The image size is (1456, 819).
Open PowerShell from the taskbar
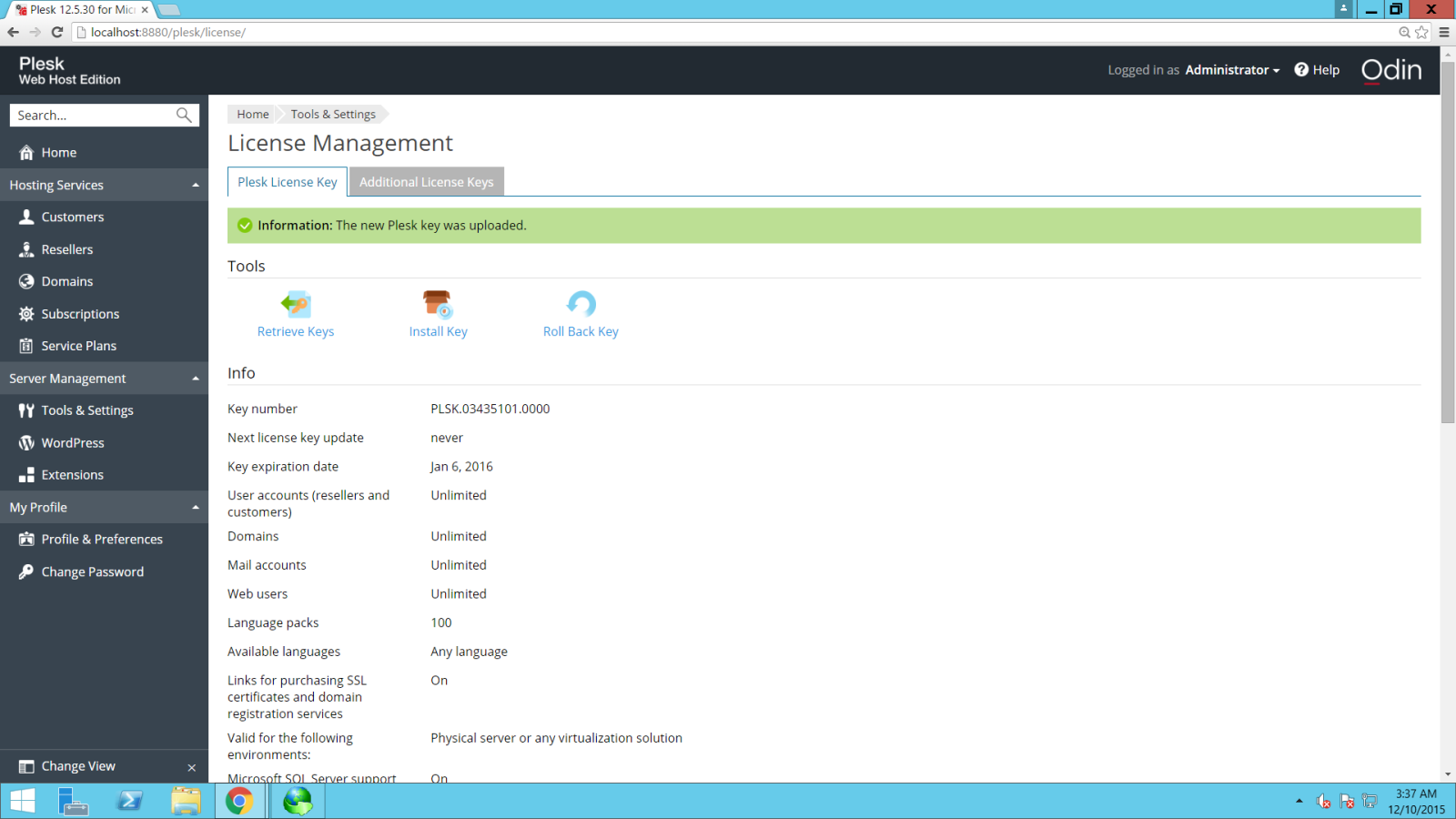[129, 802]
